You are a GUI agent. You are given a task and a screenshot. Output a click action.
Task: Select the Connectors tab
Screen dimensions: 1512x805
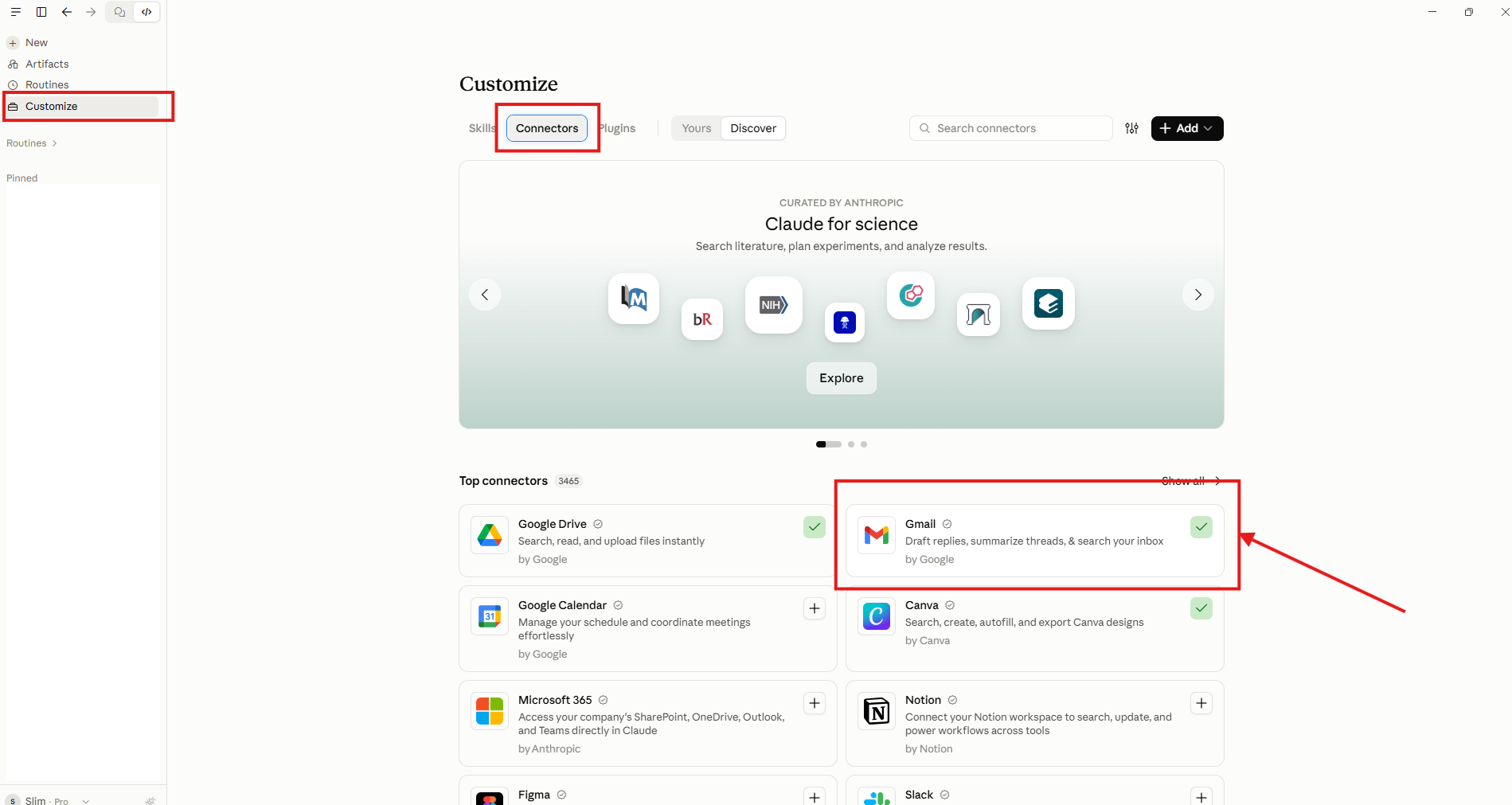tap(547, 128)
